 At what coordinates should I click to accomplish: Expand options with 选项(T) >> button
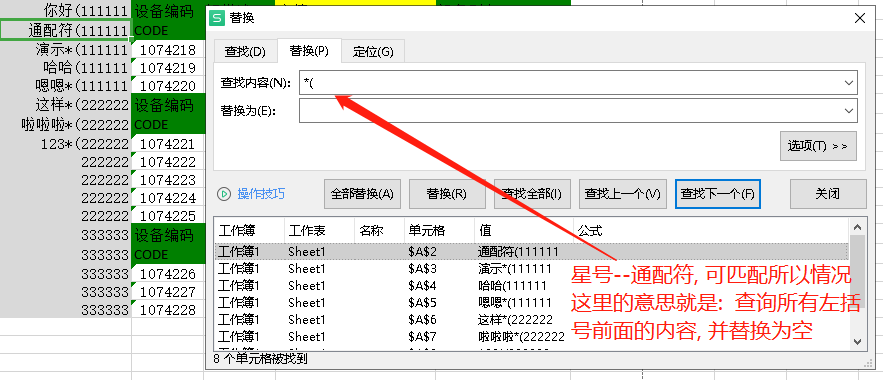(x=818, y=146)
